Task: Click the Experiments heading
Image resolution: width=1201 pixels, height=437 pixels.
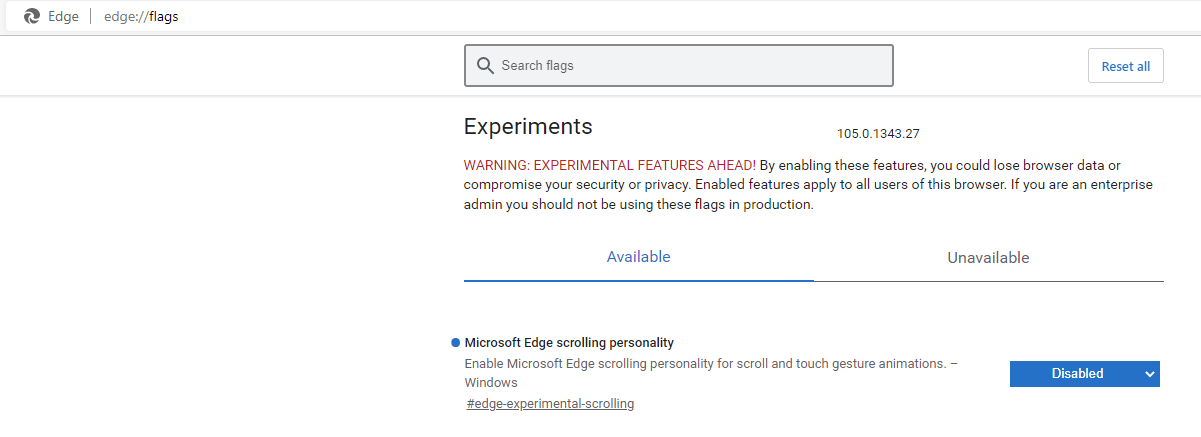Action: [528, 127]
